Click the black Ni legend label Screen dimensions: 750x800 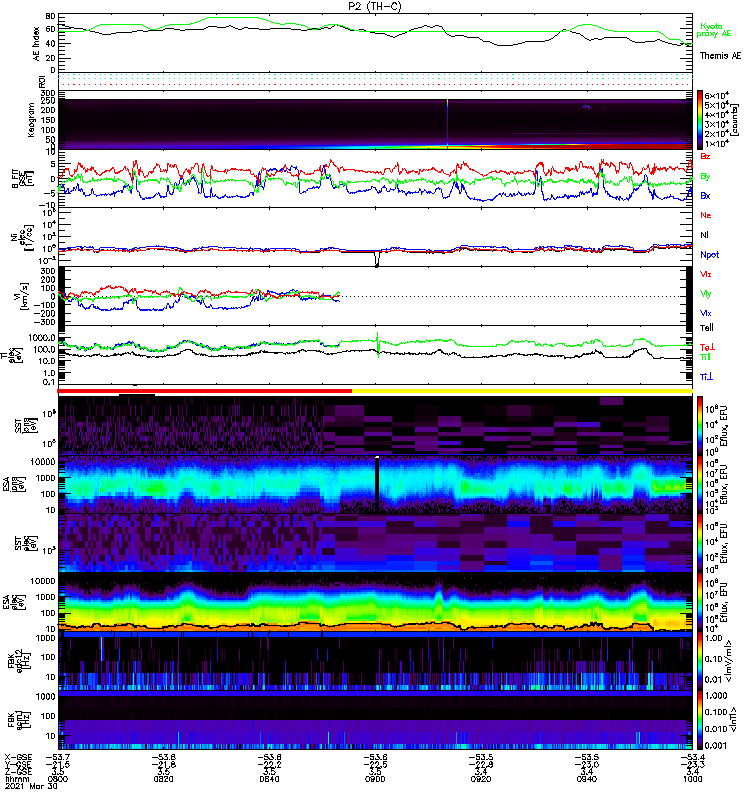pos(704,235)
